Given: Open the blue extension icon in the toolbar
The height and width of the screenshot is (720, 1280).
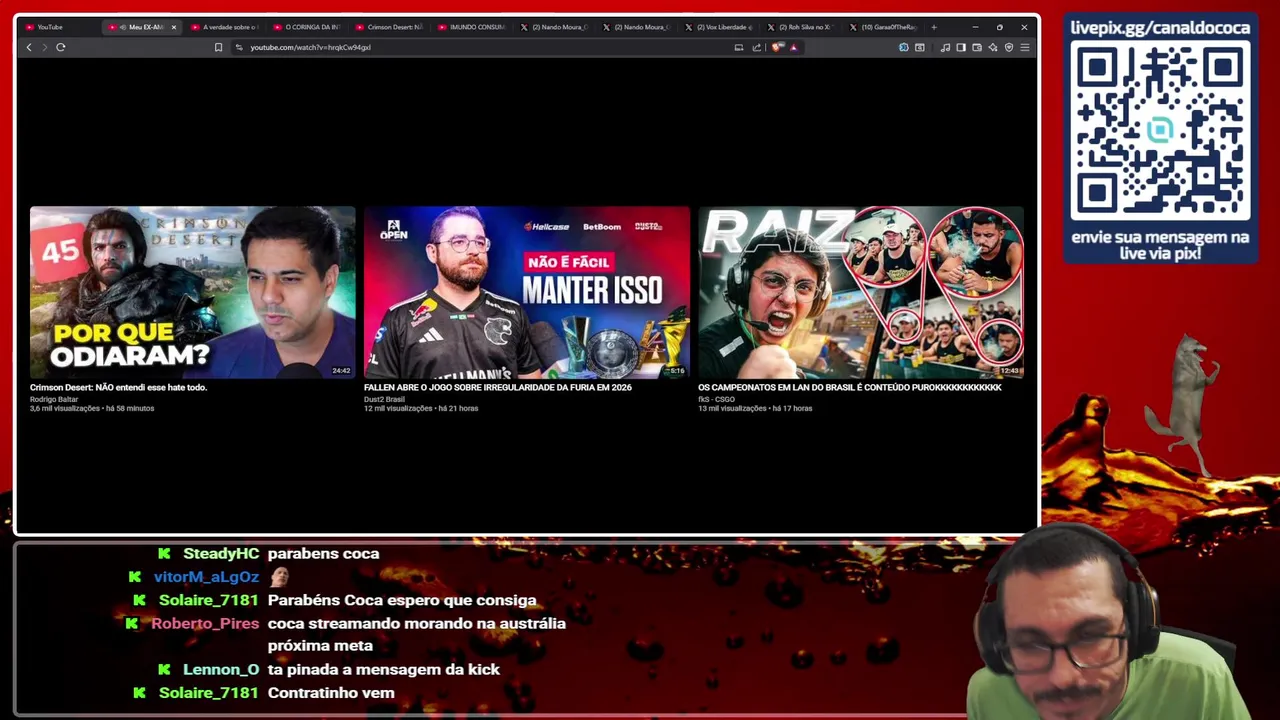Looking at the screenshot, I should click(x=903, y=47).
